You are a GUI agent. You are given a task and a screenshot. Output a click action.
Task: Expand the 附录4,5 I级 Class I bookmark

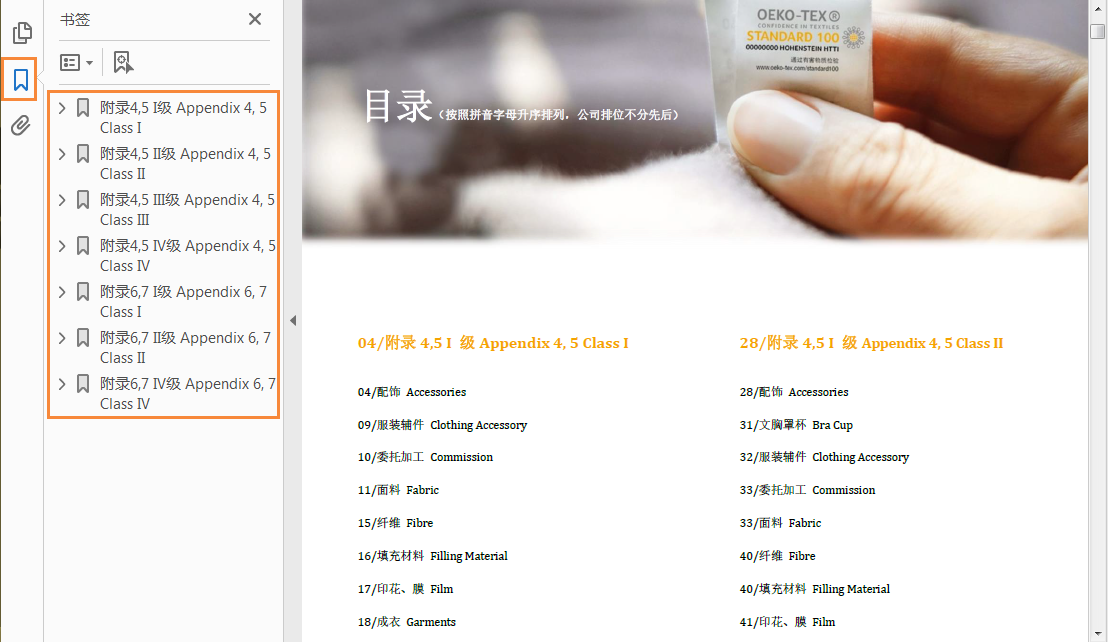(x=62, y=108)
